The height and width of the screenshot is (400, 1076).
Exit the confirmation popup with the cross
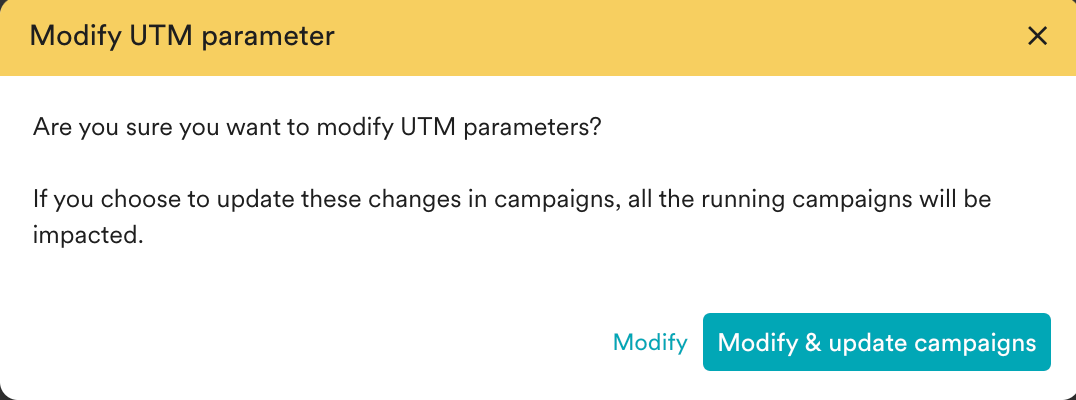click(1038, 37)
